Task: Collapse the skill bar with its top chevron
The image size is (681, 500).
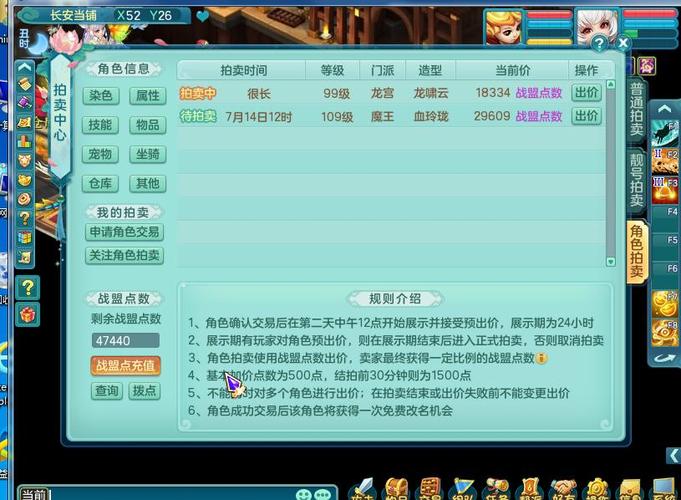Action: coord(664,109)
